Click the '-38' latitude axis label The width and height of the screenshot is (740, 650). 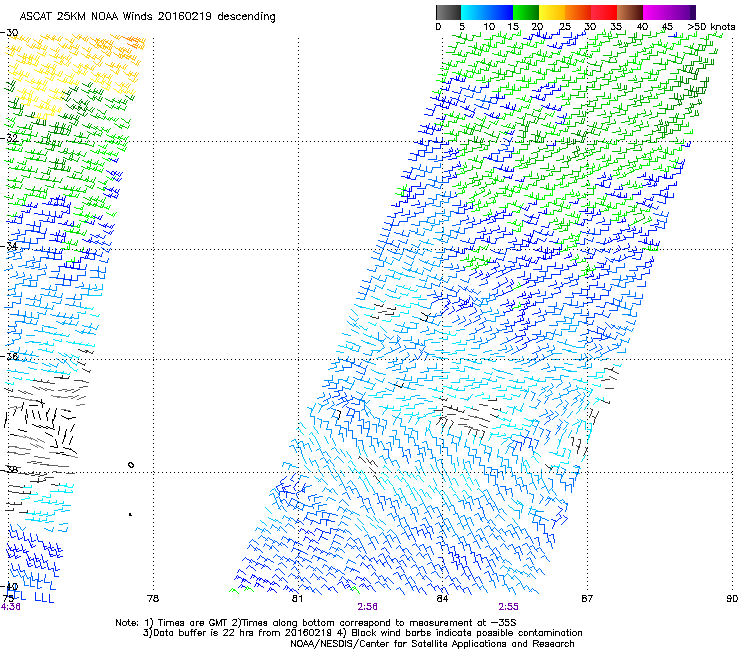pyautogui.click(x=9, y=469)
